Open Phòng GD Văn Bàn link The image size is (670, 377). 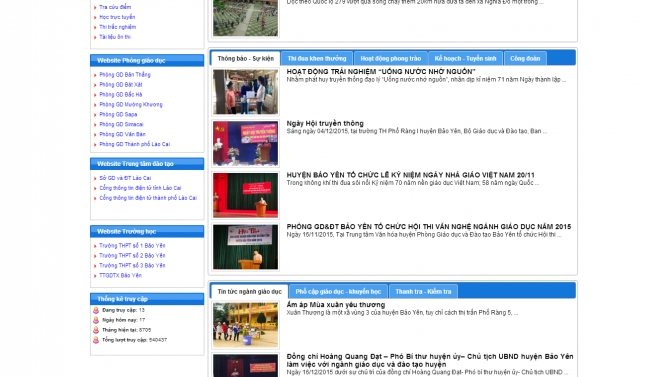point(122,134)
